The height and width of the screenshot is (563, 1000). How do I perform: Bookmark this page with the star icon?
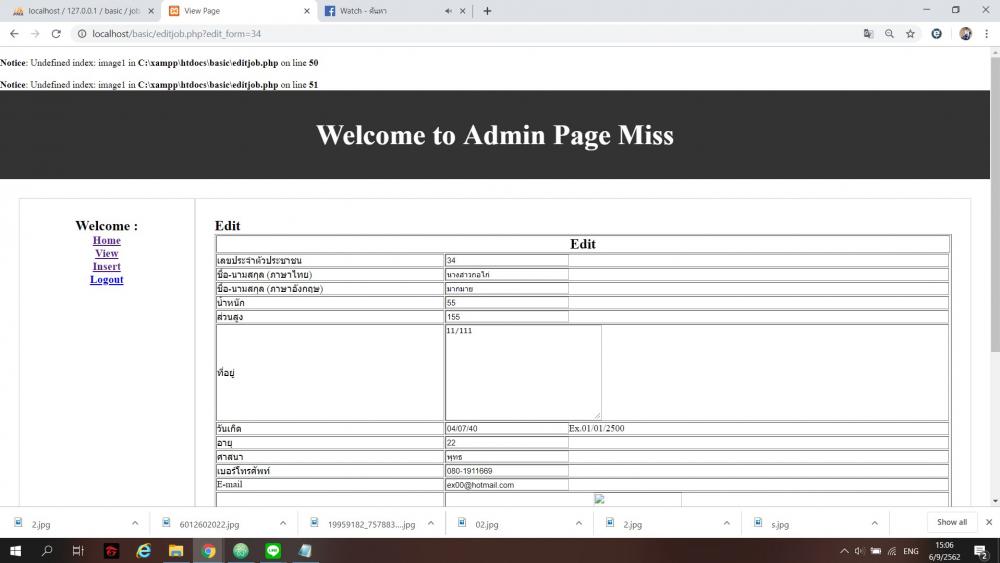910,34
